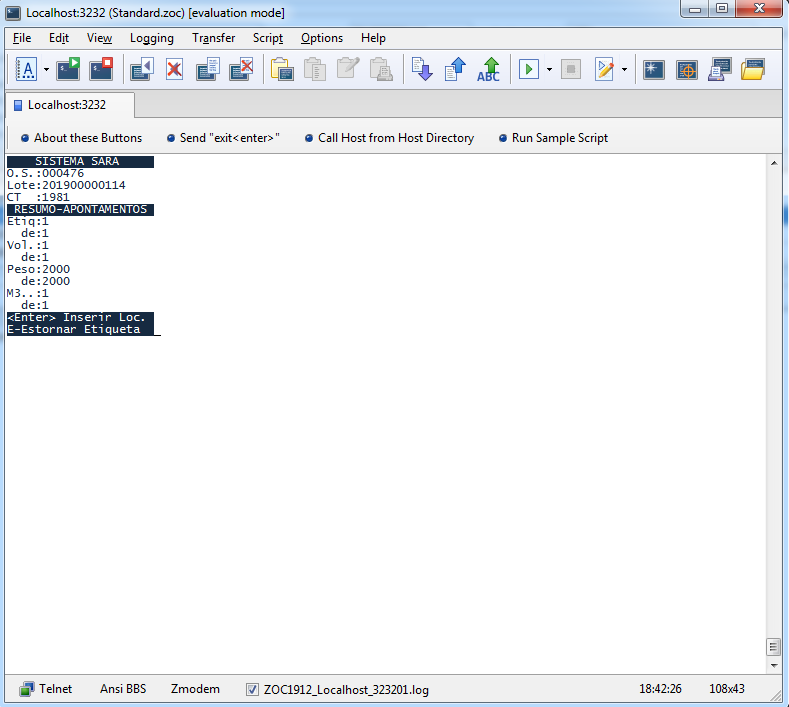Click the Lote:201900000114 line
This screenshot has width=789, height=707.
pos(66,185)
